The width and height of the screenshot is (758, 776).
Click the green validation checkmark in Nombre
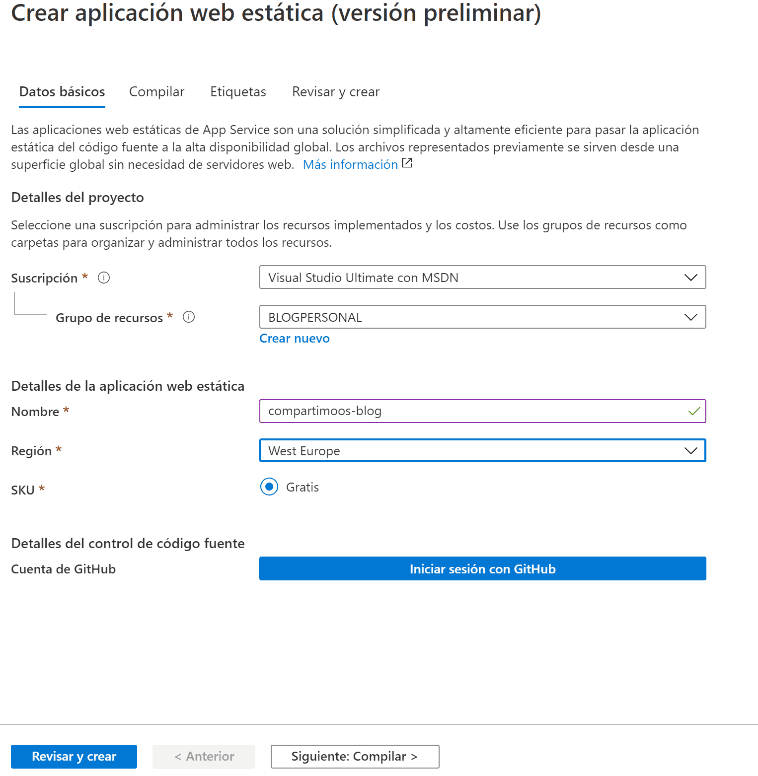coord(695,410)
